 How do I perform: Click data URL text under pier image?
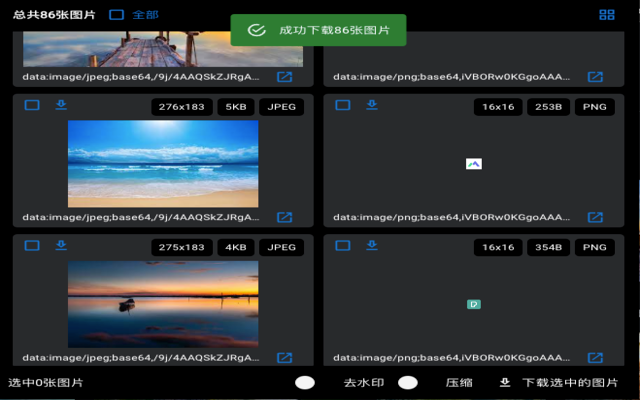[141, 77]
